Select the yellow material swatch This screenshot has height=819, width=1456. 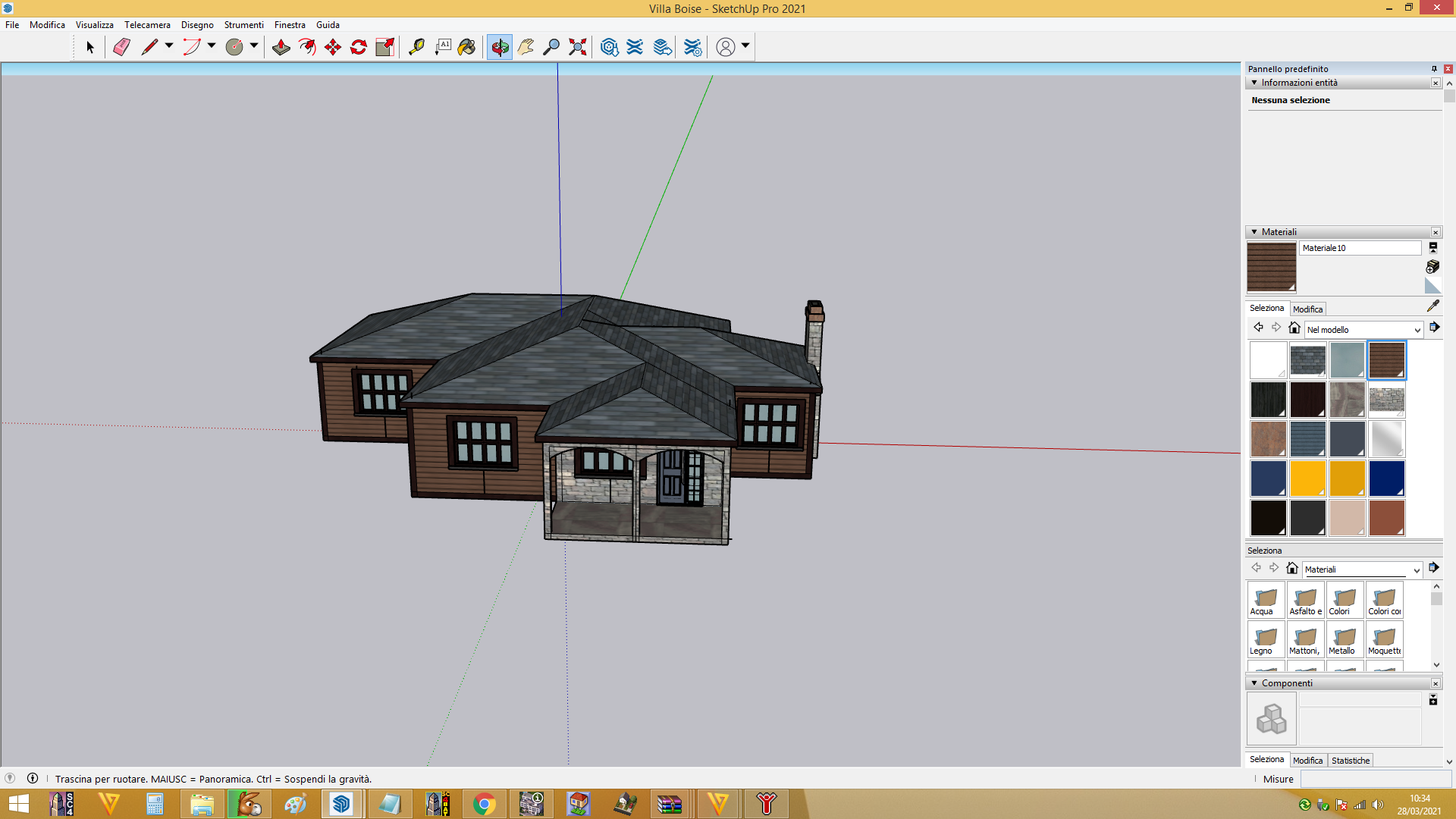1307,479
